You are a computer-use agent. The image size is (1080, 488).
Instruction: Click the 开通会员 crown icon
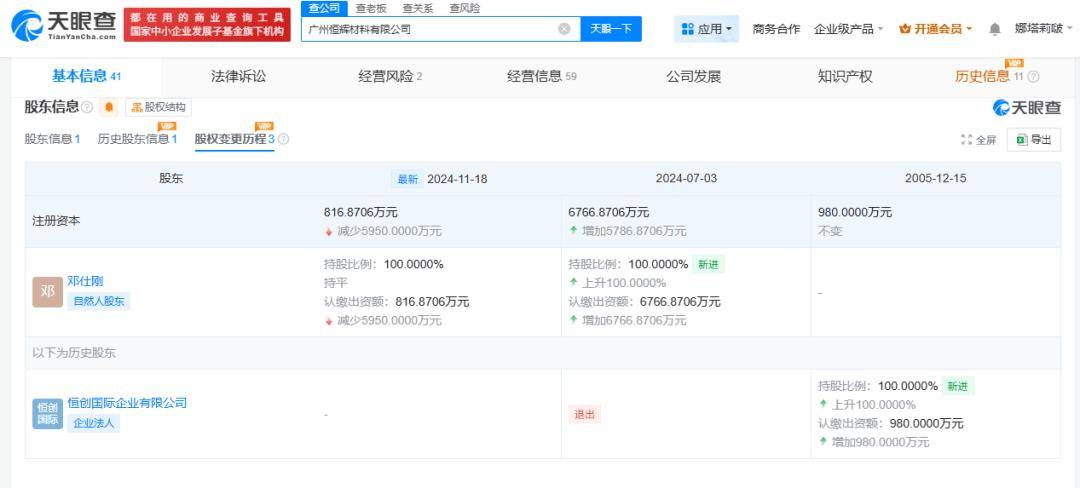point(905,29)
